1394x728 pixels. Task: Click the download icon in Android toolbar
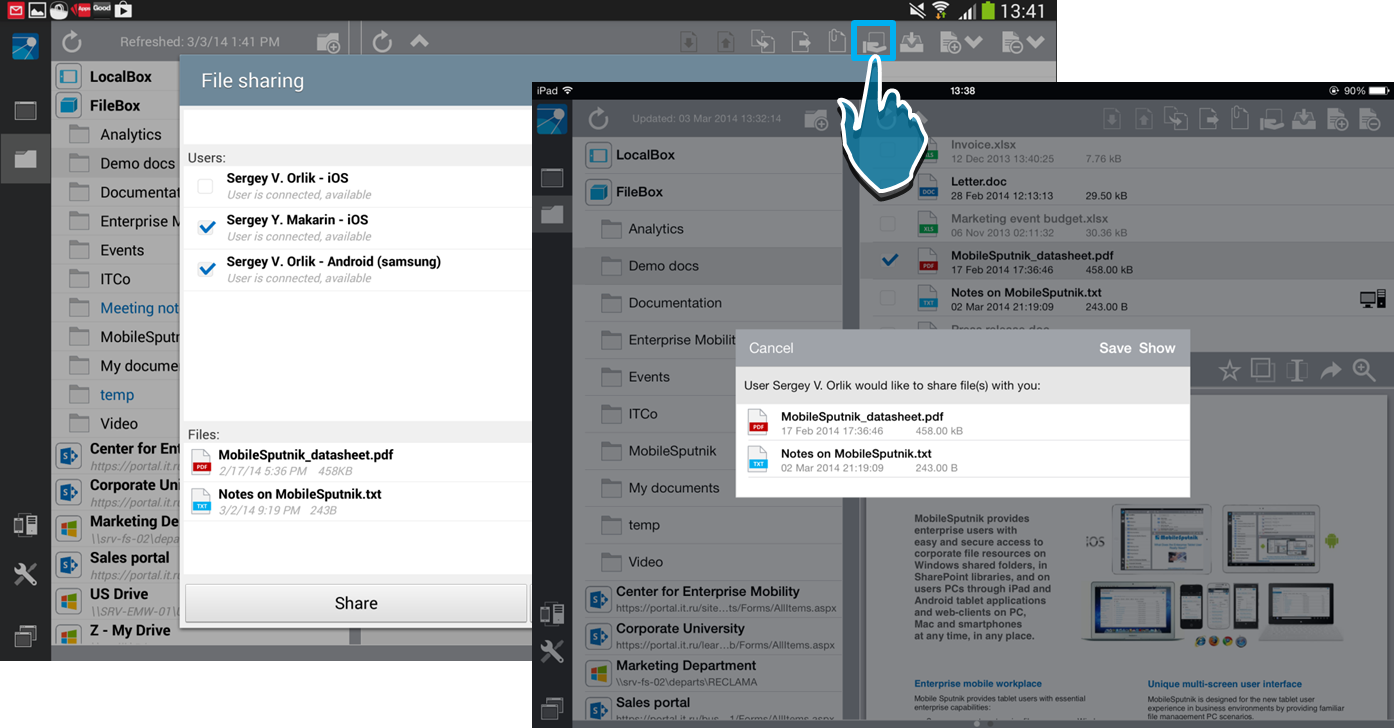tap(688, 42)
